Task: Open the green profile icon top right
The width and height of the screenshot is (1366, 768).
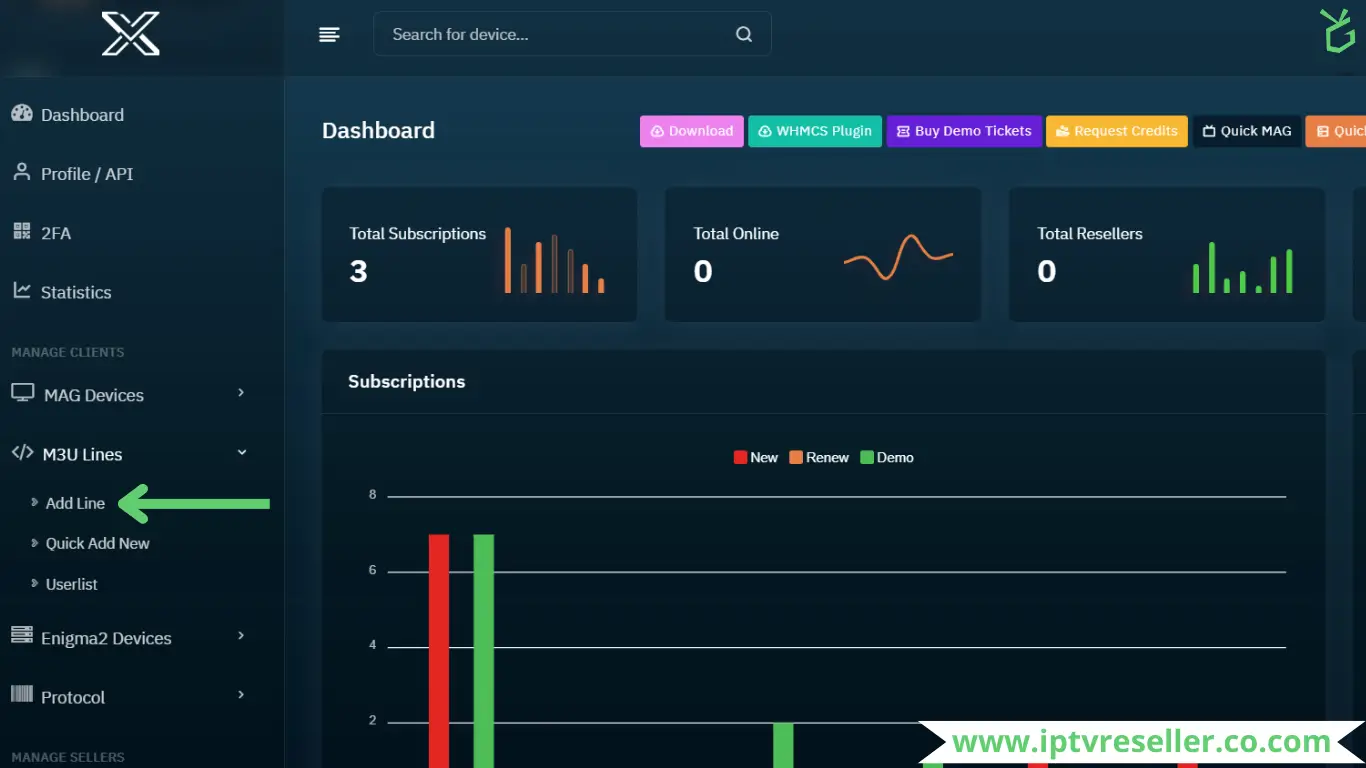Action: [1337, 32]
